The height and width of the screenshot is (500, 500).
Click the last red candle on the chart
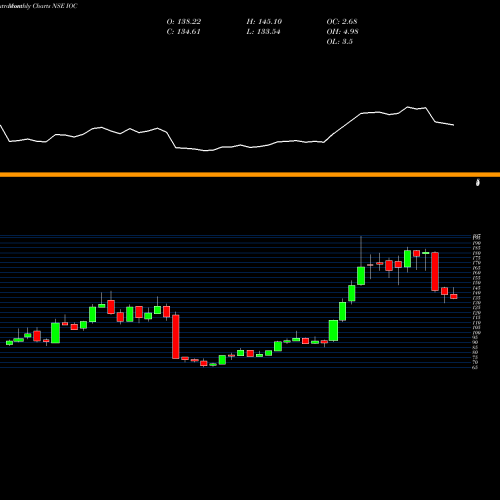454,296
